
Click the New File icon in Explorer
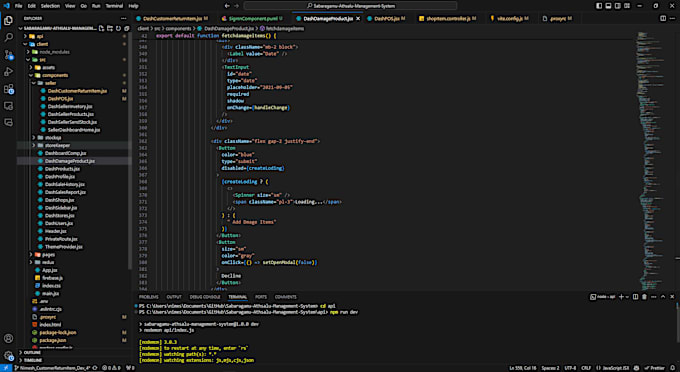coord(101,28)
